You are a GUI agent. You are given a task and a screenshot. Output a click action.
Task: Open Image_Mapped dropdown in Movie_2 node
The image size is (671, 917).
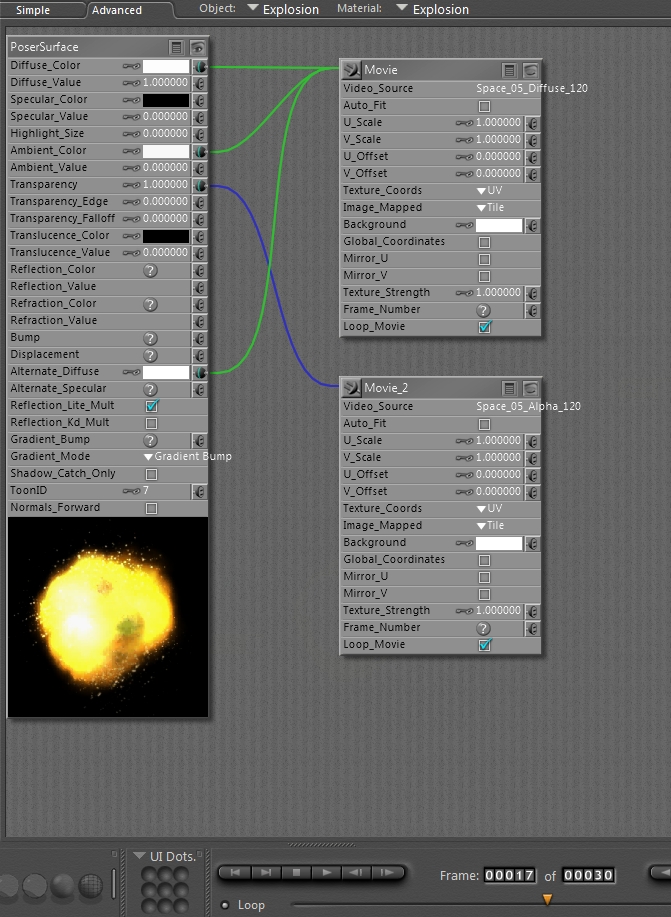(x=490, y=526)
